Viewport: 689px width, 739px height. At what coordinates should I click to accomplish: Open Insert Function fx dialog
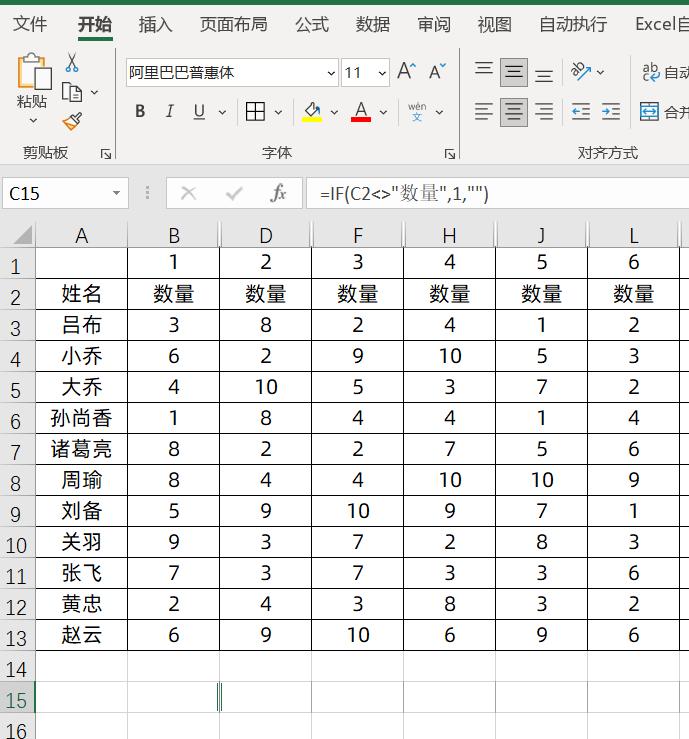[278, 193]
